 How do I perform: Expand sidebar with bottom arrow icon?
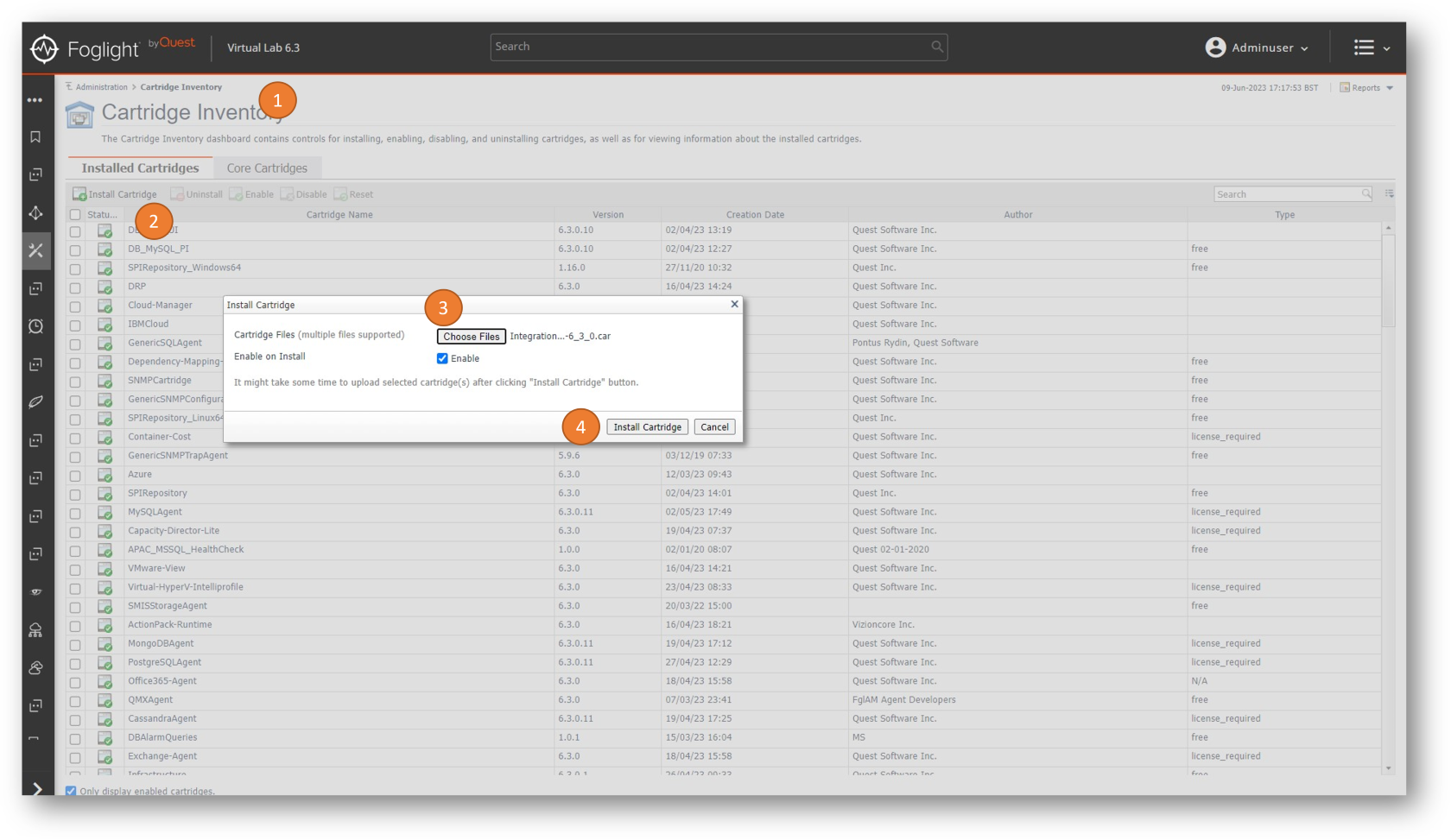36,788
